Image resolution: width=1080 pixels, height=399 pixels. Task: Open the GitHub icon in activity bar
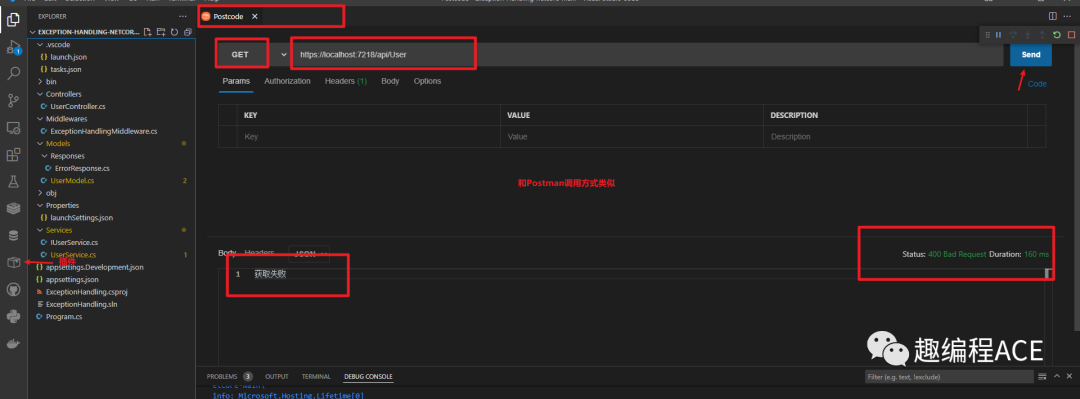point(12,289)
